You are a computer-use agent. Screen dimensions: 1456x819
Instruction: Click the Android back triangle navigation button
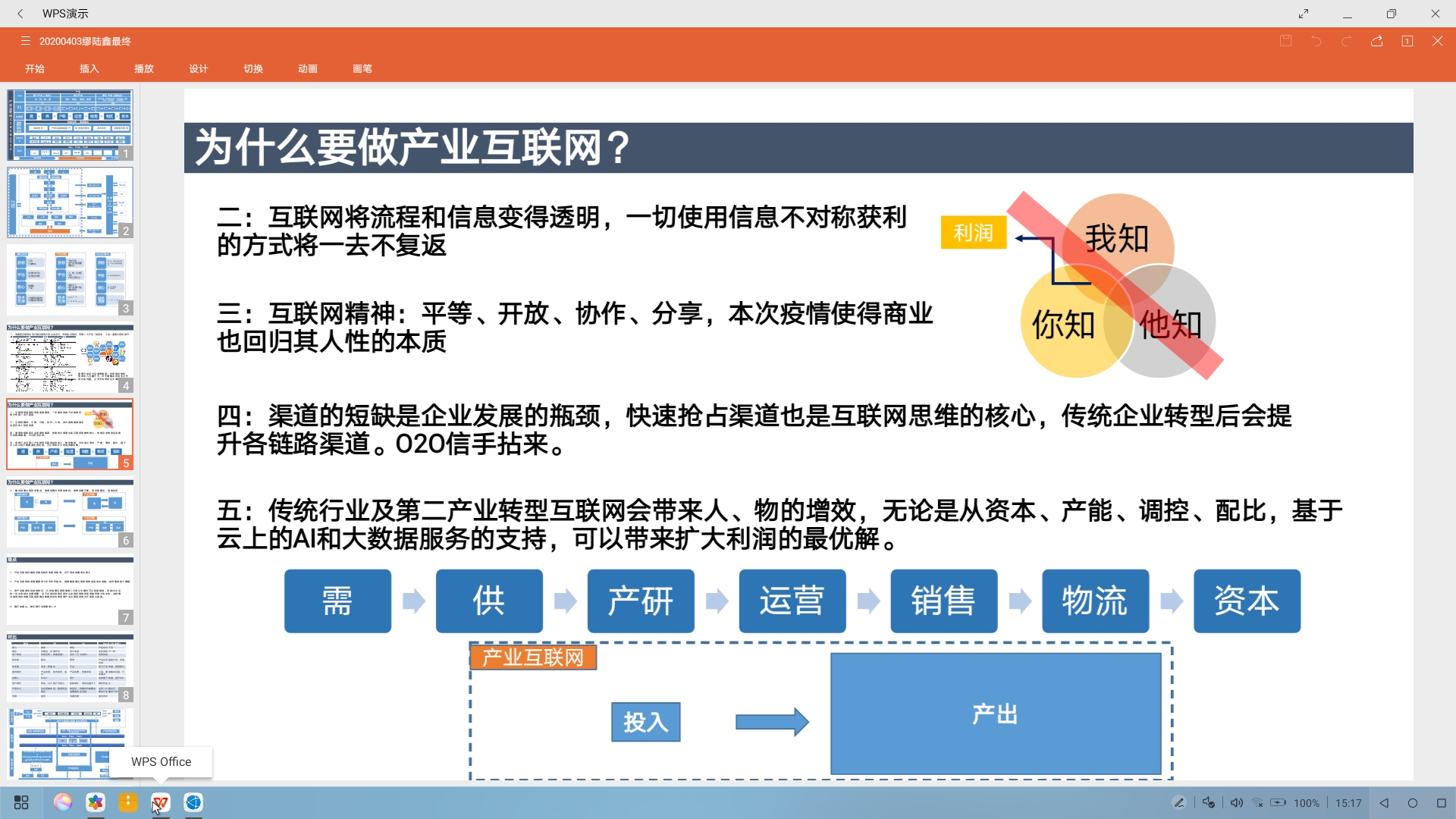[1384, 802]
